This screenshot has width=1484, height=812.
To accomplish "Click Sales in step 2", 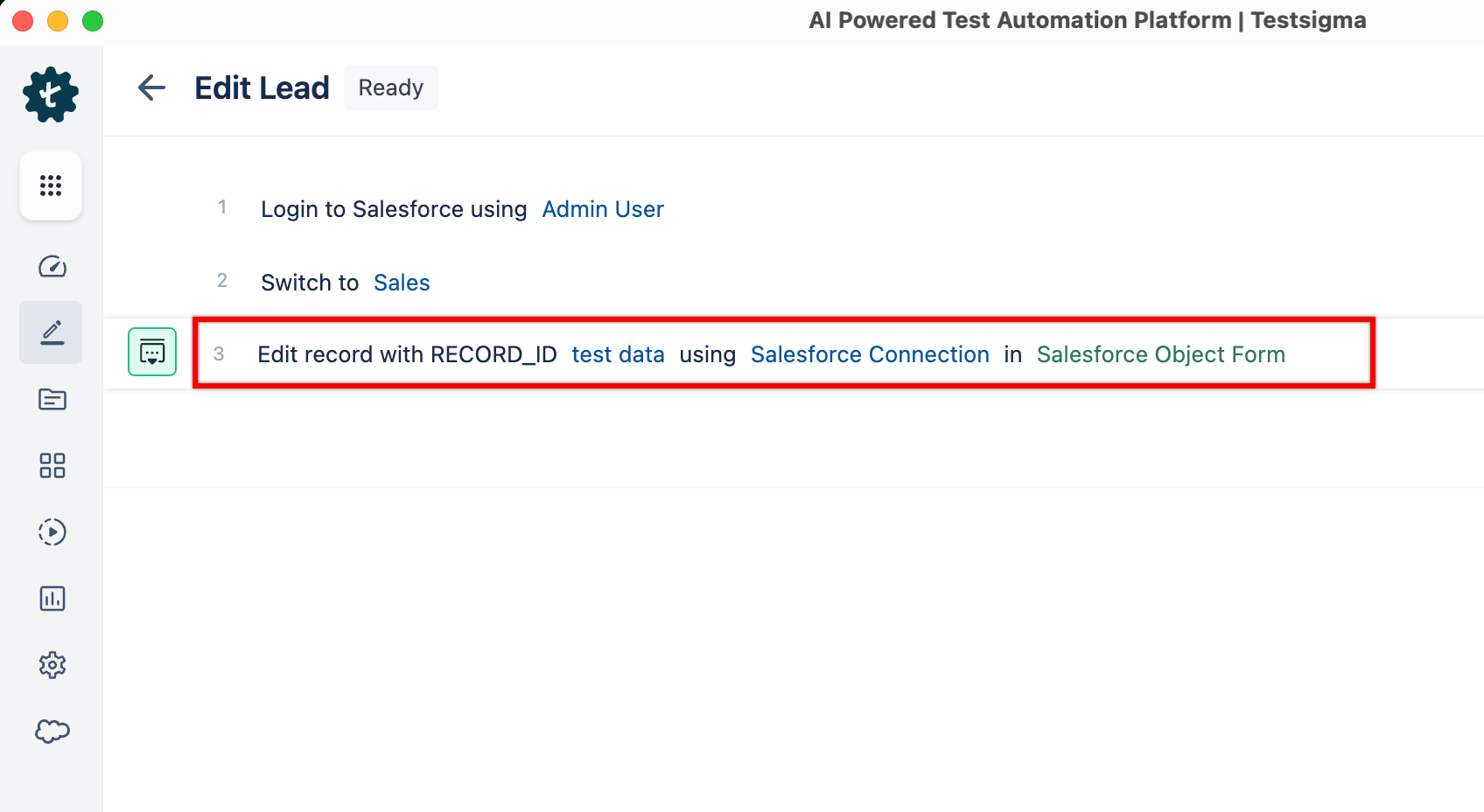I will [402, 283].
